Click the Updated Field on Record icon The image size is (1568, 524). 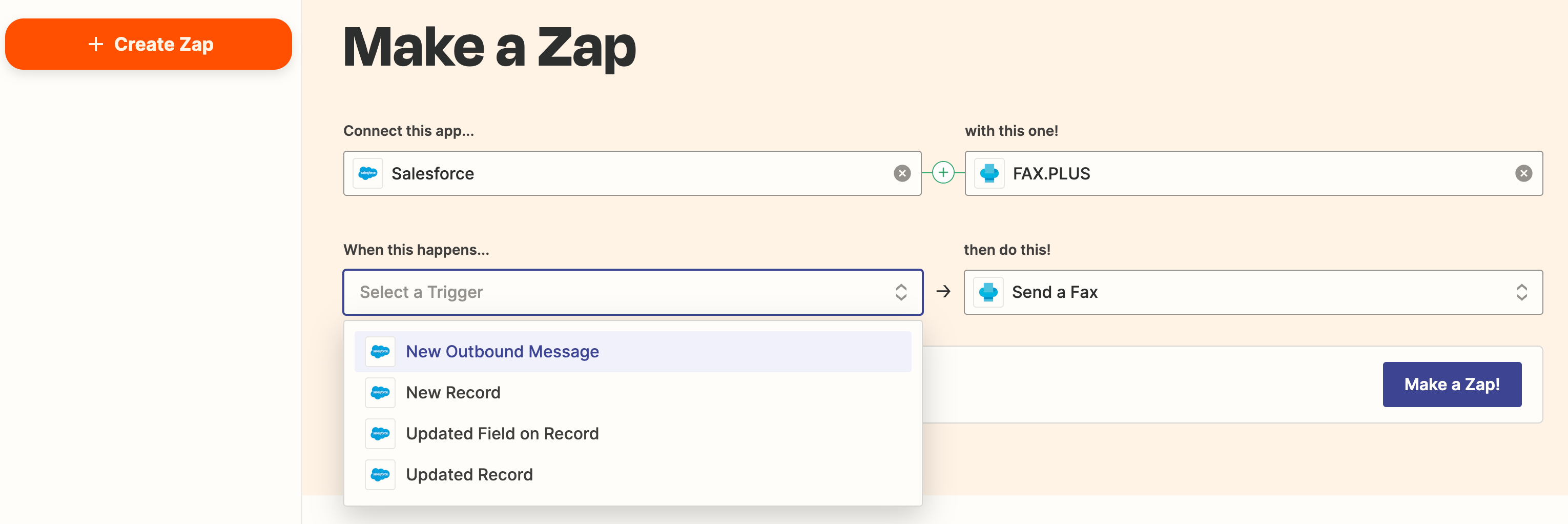[x=380, y=434]
